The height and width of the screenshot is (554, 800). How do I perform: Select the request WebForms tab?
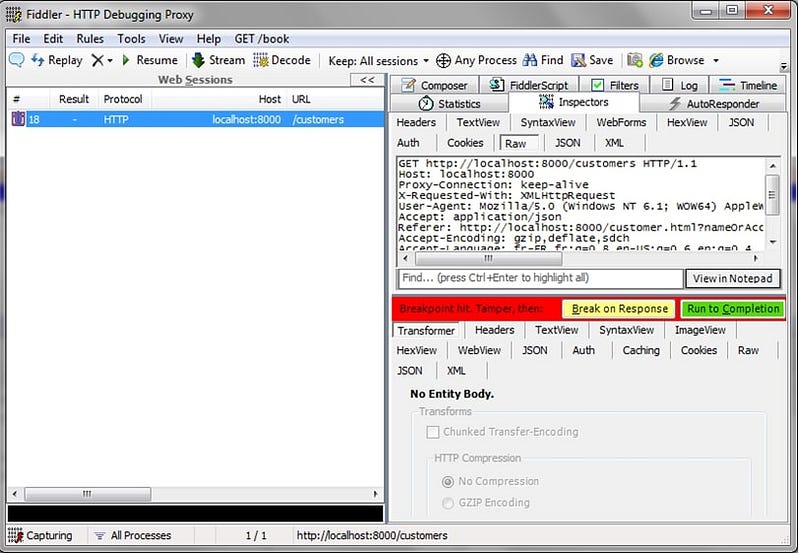tap(621, 122)
